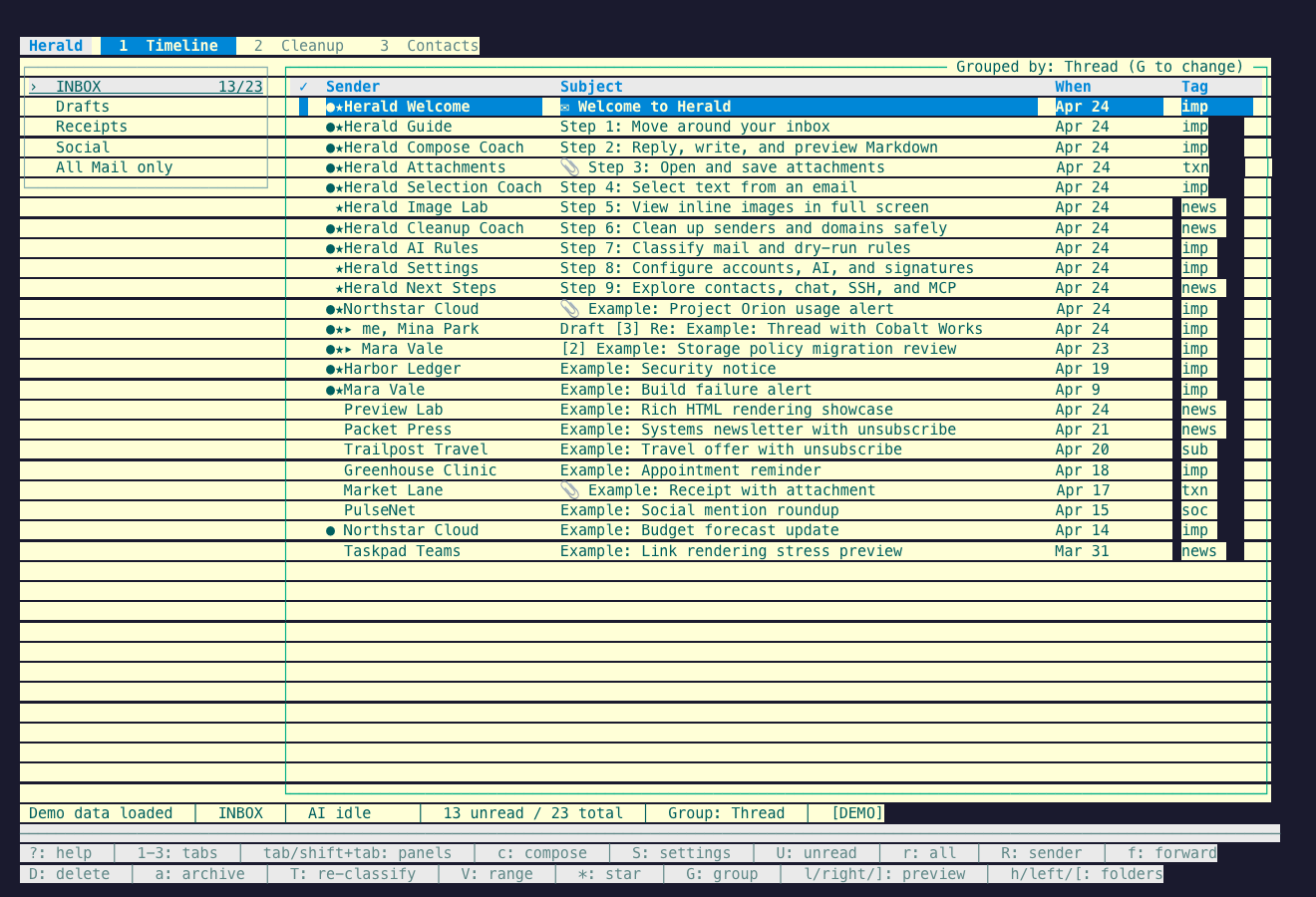This screenshot has width=1316, height=897.
Task: Open the Receipts folder
Action: pyautogui.click(x=92, y=127)
